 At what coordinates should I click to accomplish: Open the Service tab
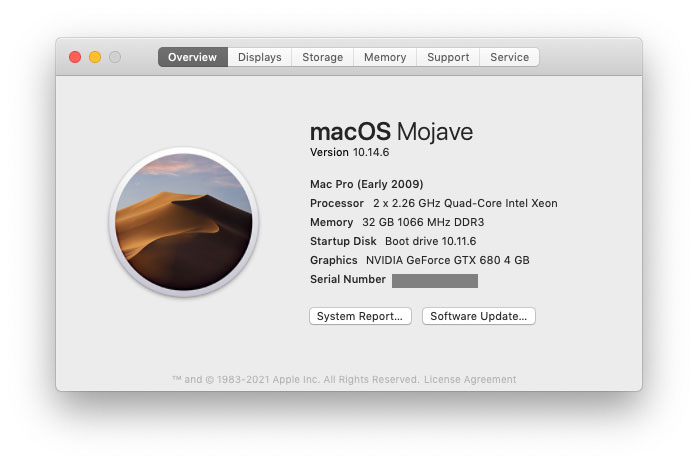509,57
